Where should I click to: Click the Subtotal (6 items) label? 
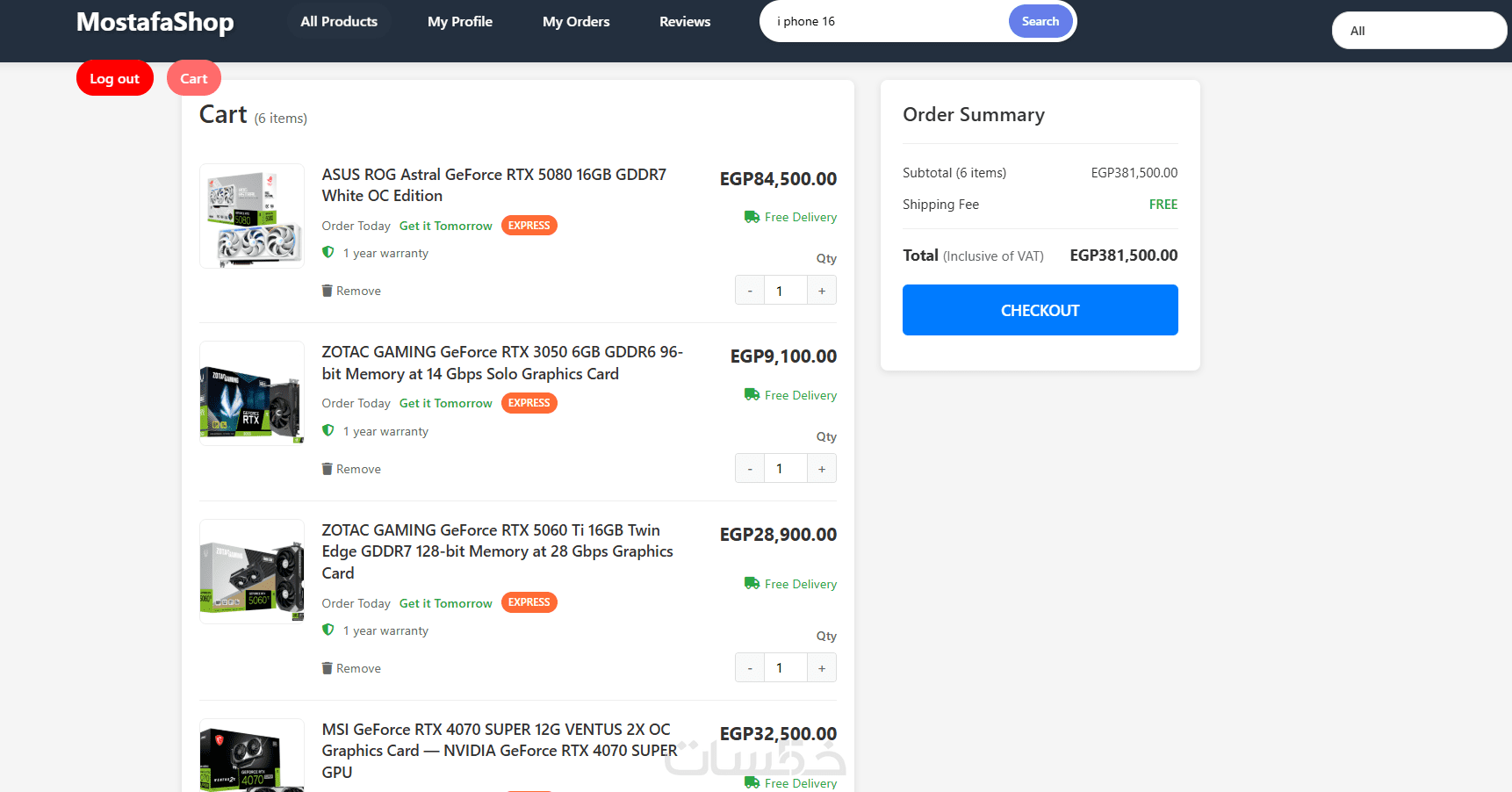coord(954,173)
